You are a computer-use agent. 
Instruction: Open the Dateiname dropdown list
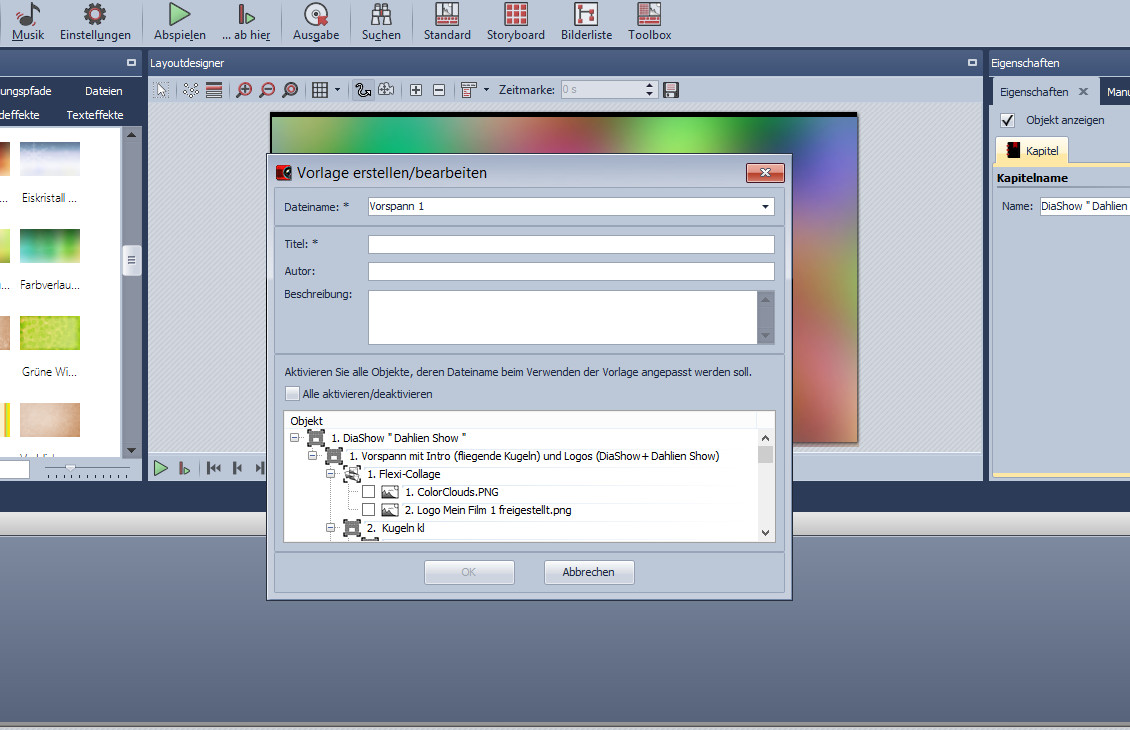[x=765, y=207]
